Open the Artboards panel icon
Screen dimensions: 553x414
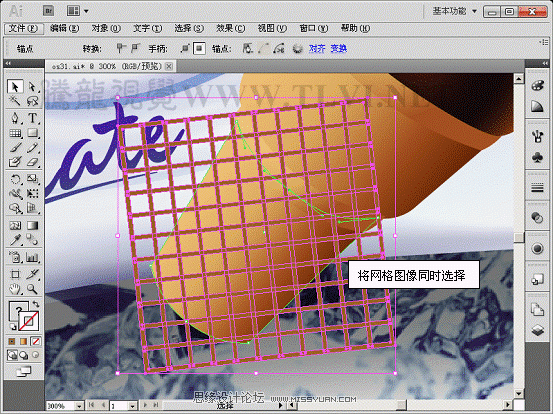pyautogui.click(x=537, y=310)
